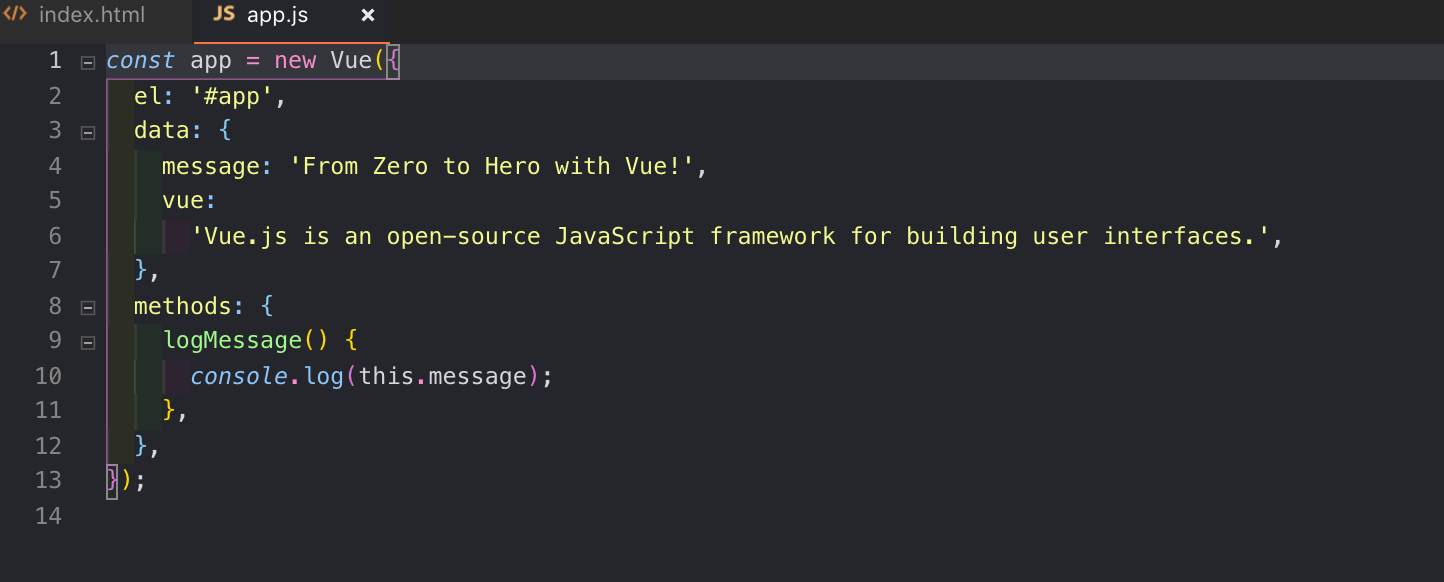Collapse the logMessage function fold on line 9
The height and width of the screenshot is (582, 1444).
pyautogui.click(x=87, y=342)
